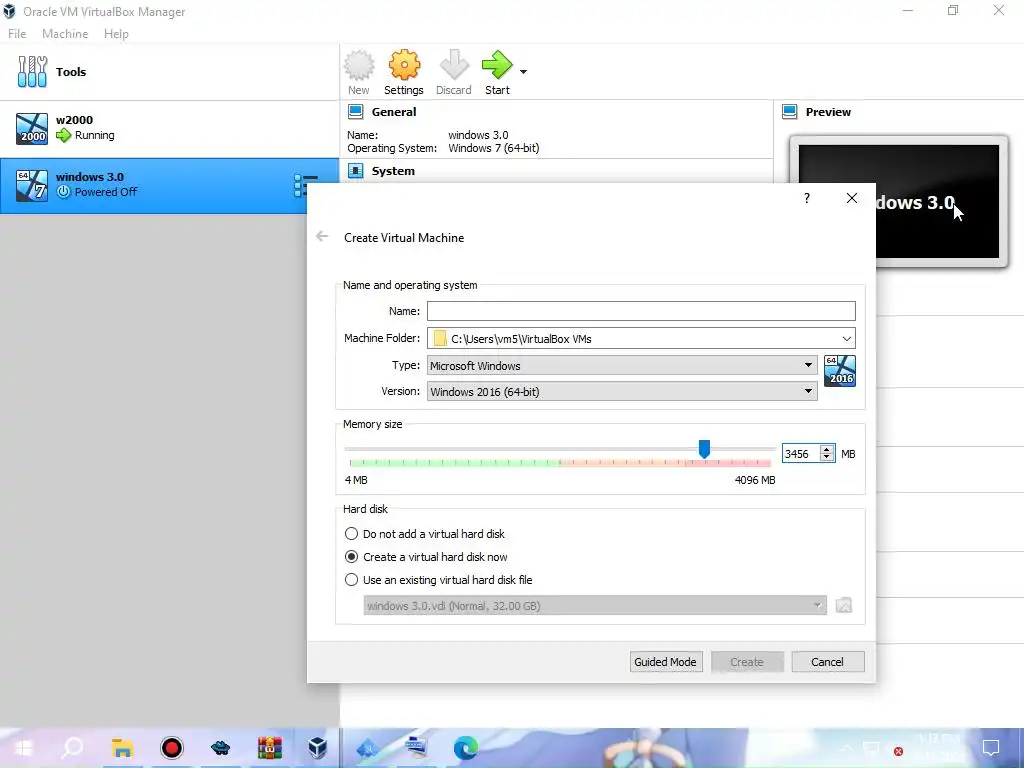Screen dimensions: 1024x768
Task: Open the existing disk windows 3.0.vdi dropdown
Action: click(595, 605)
